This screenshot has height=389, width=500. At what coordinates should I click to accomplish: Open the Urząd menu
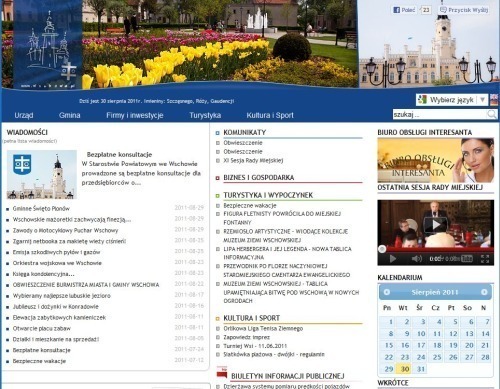tap(24, 115)
